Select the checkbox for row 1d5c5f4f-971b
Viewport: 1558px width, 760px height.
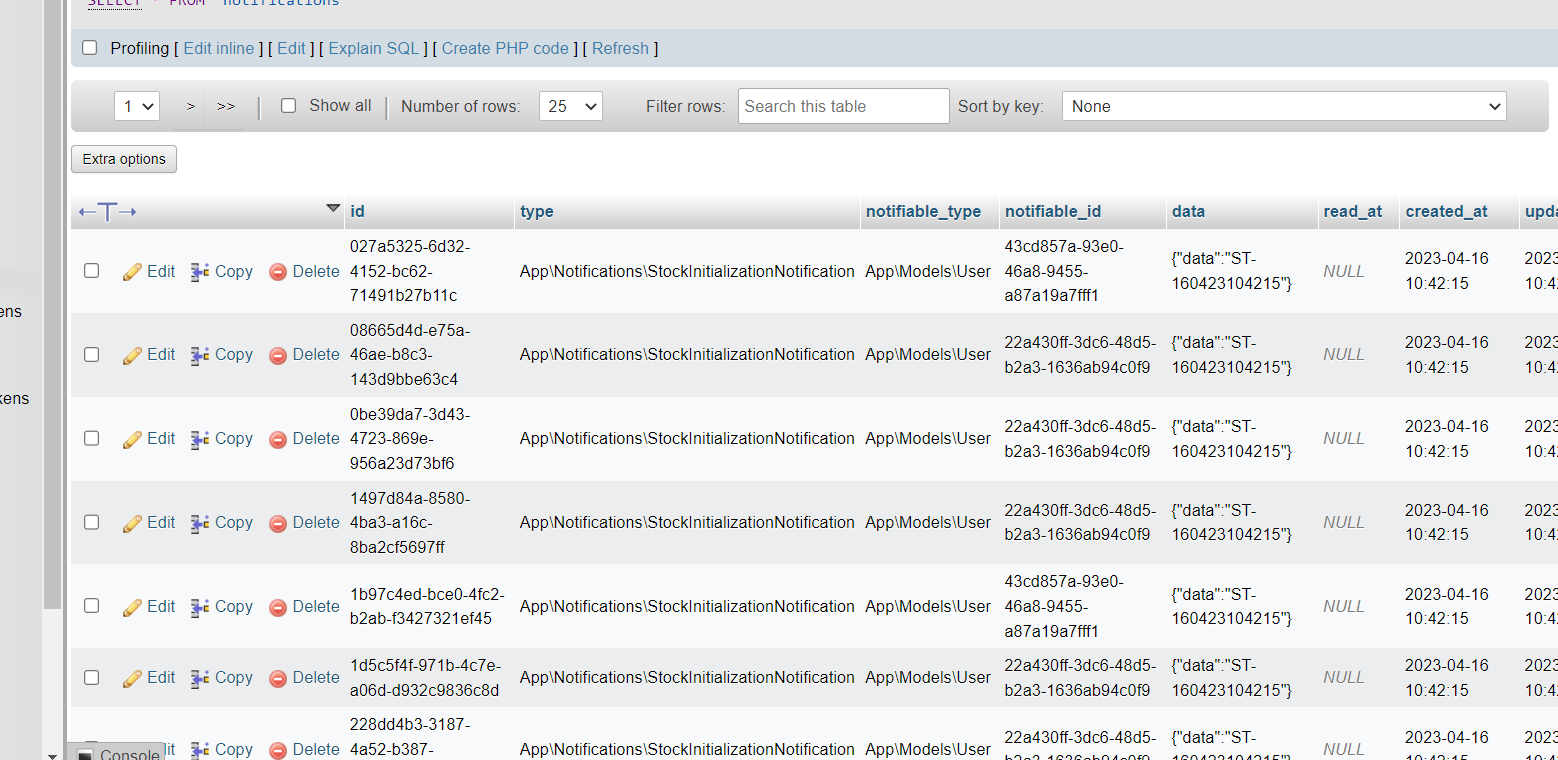(91, 677)
